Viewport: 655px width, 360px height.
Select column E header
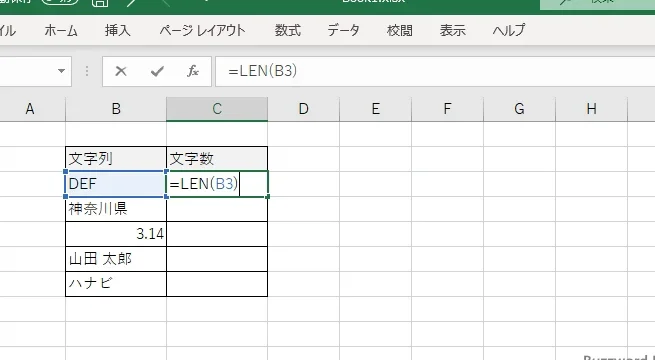pos(376,109)
